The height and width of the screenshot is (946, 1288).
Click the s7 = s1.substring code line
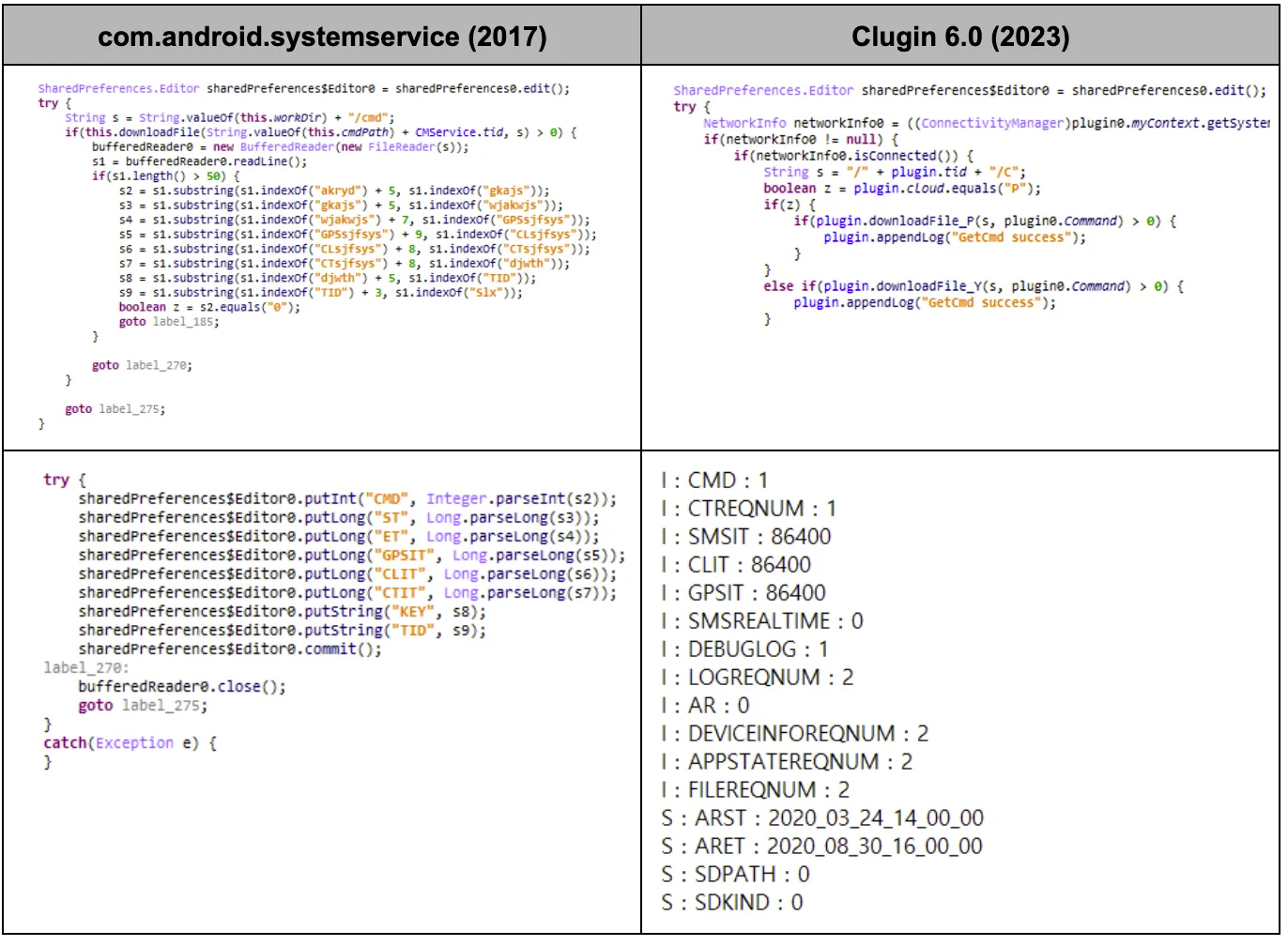click(344, 264)
